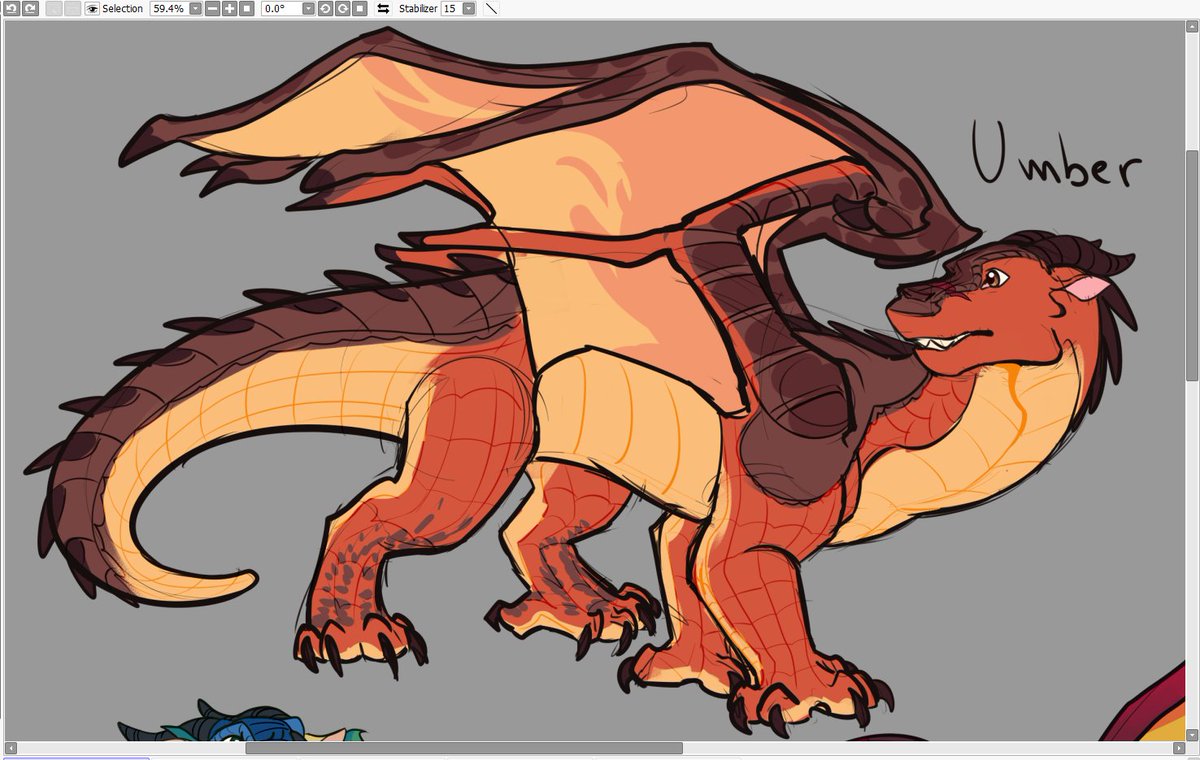Click the 0.0° rotation field
1200x760 pixels.
click(x=280, y=8)
